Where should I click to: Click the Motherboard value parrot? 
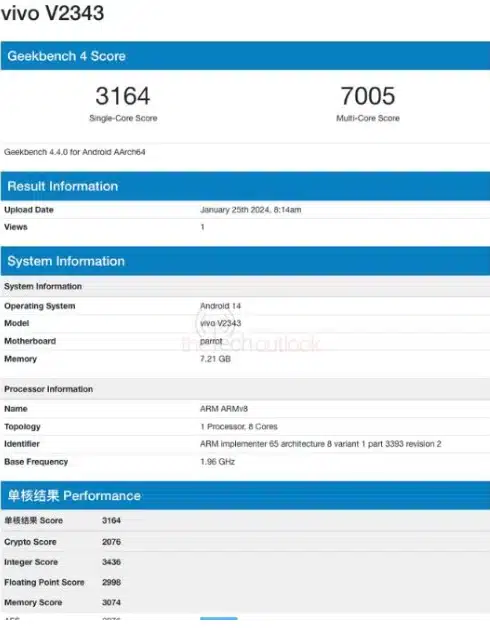coord(211,341)
